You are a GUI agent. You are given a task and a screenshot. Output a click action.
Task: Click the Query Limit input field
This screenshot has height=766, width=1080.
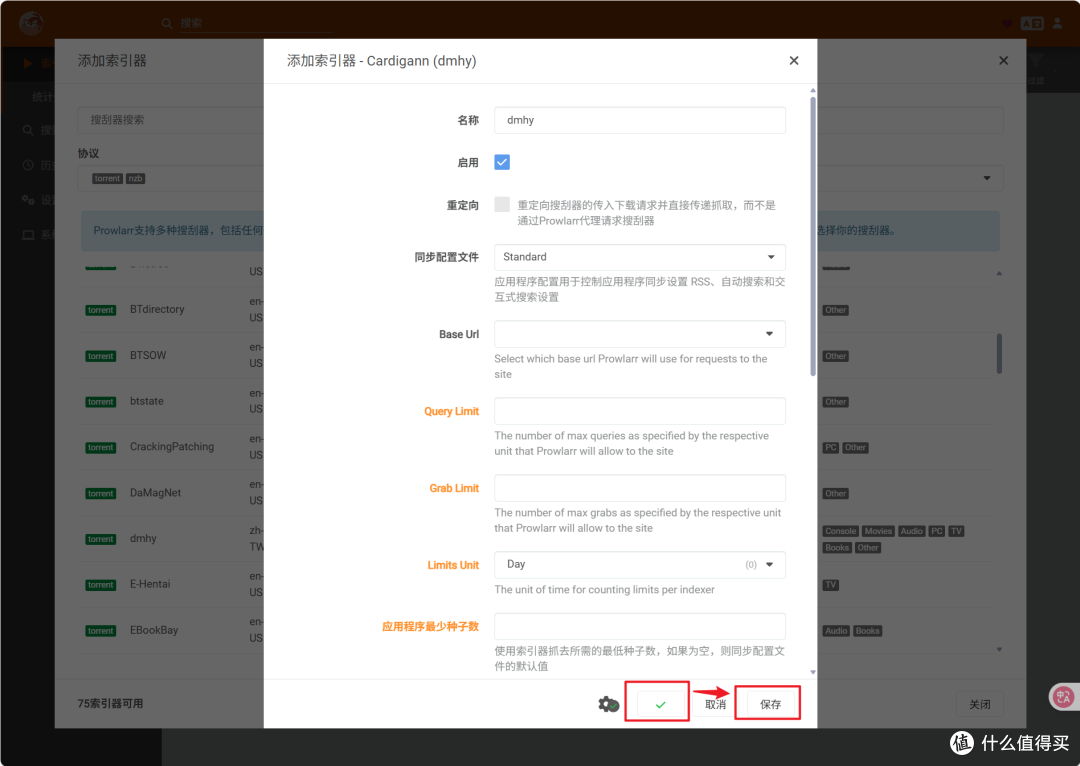[639, 411]
